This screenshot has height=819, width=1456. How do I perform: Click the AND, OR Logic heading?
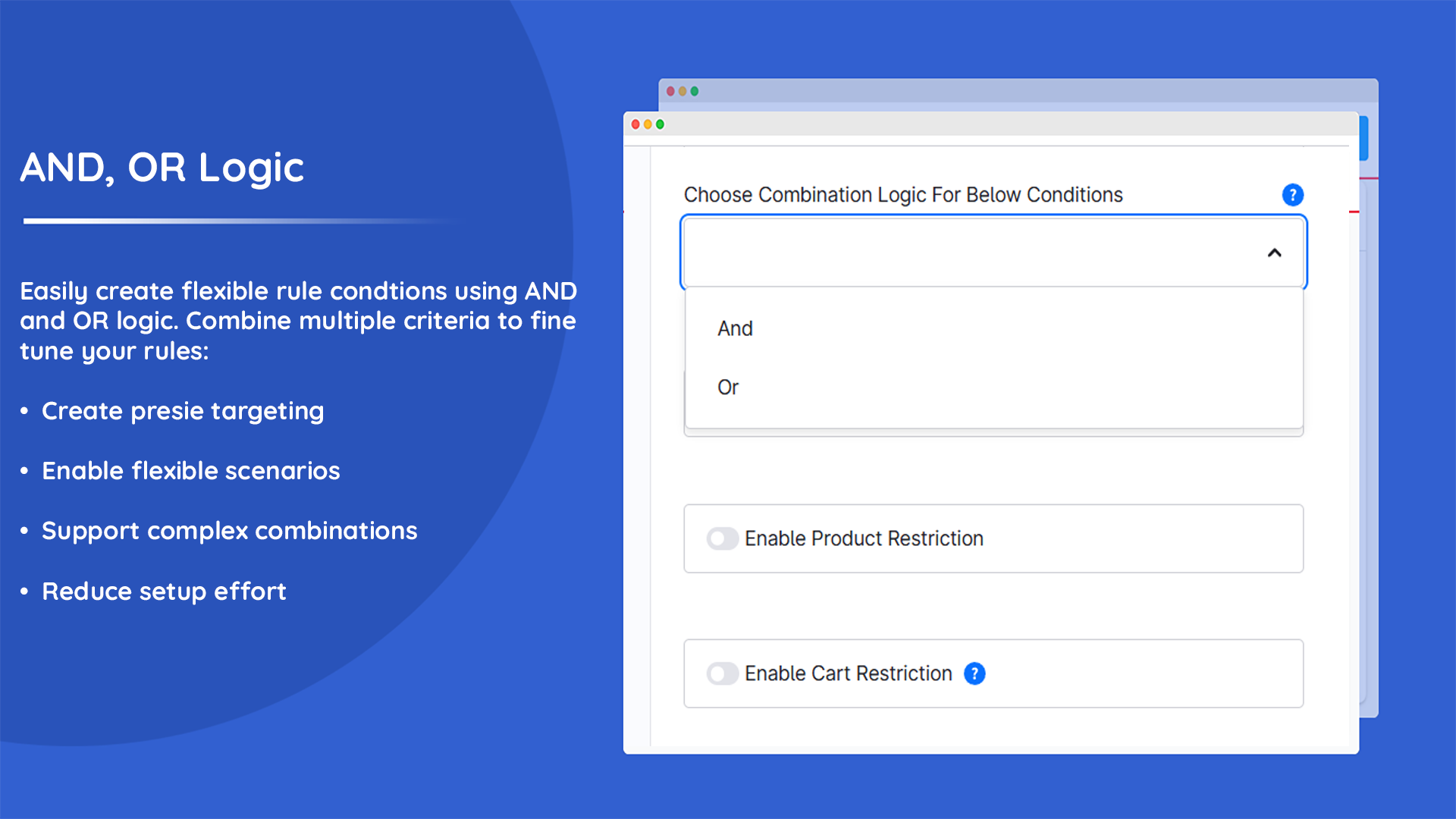pos(162,168)
